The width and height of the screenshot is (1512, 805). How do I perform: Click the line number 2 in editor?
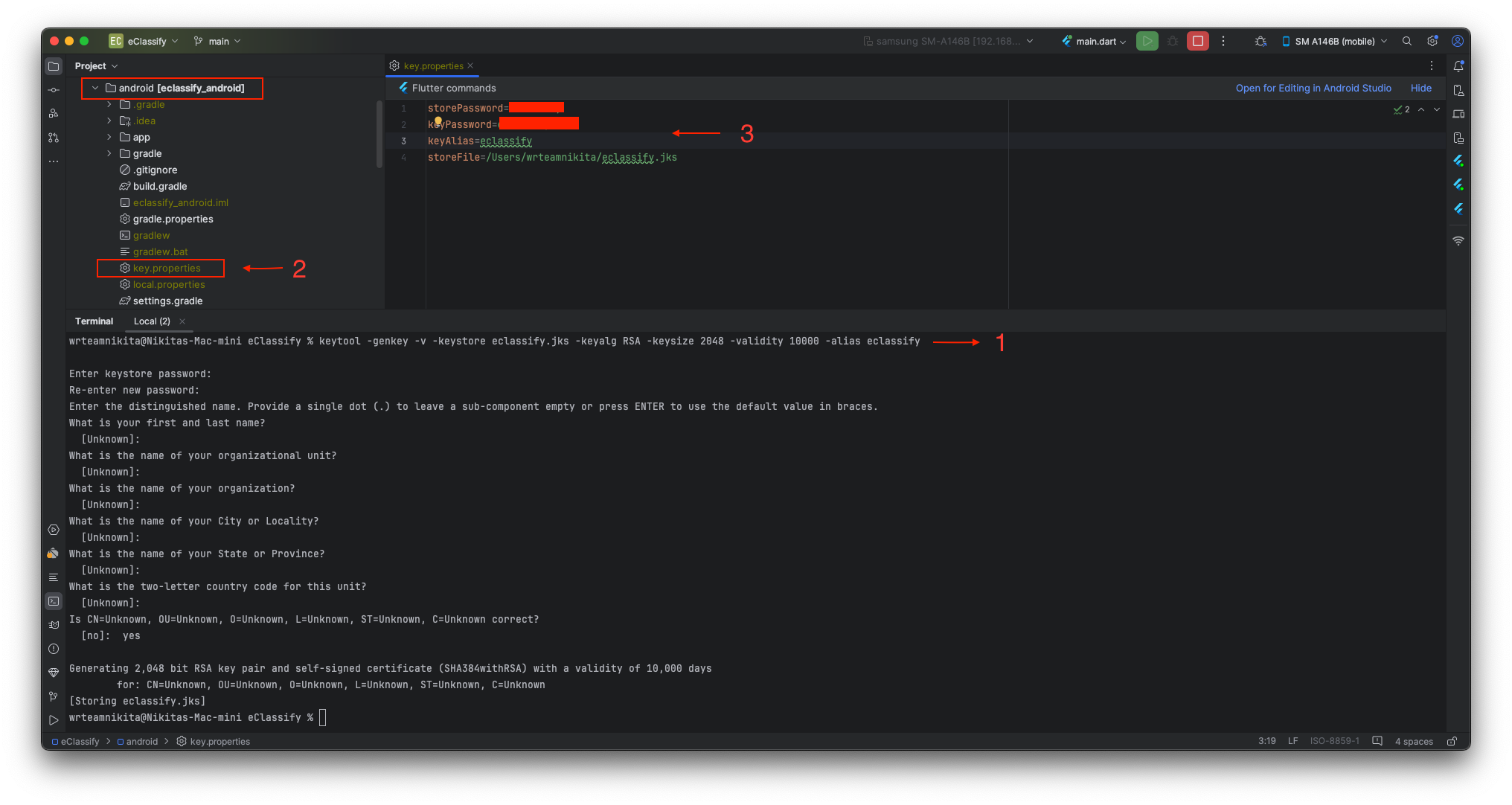[x=404, y=123]
